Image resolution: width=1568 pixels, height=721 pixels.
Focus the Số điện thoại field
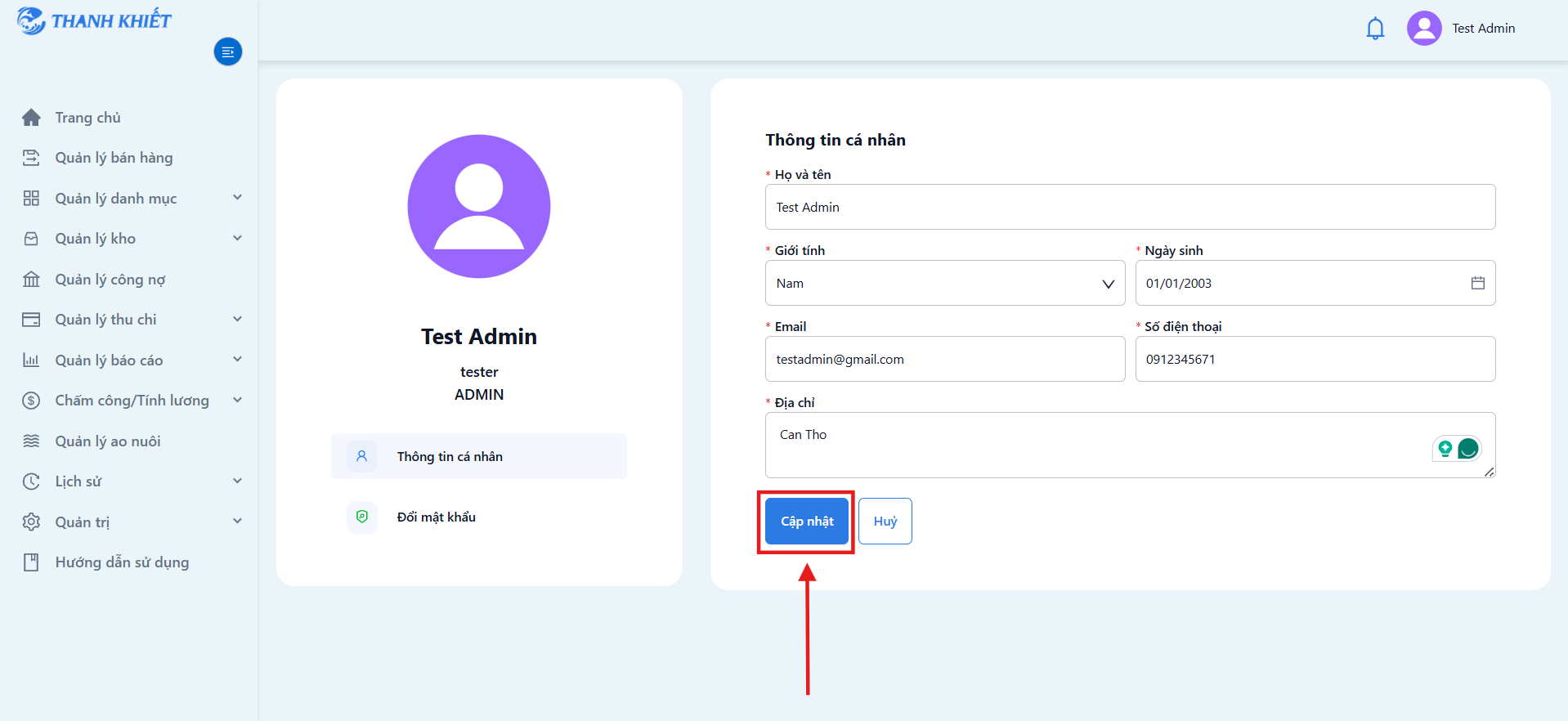(x=1315, y=359)
